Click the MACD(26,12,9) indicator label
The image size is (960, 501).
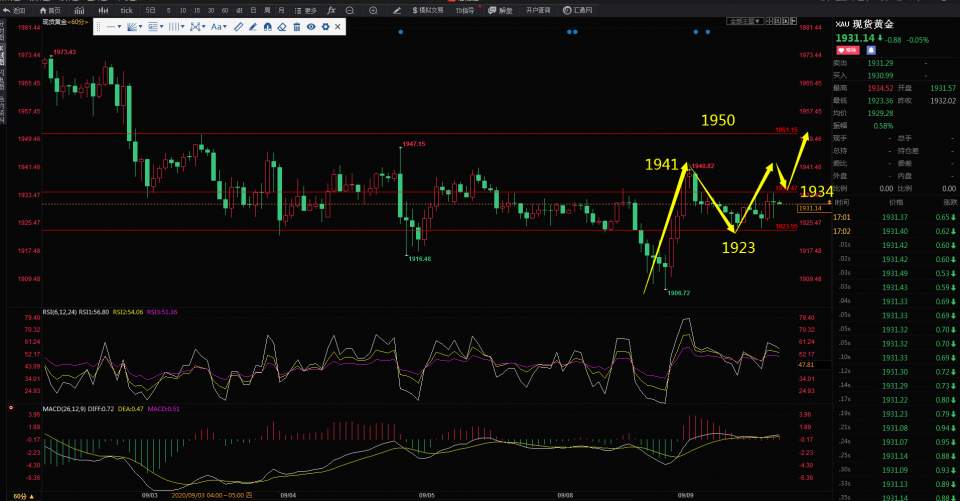tap(64, 409)
